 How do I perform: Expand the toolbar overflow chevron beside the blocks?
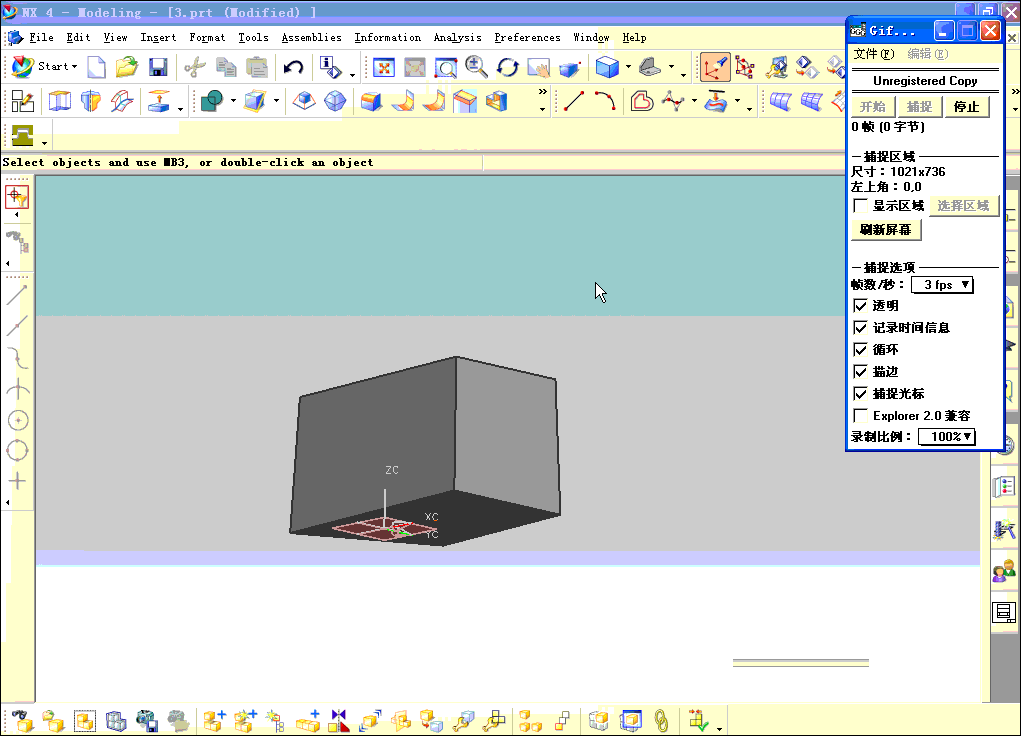[x=542, y=92]
